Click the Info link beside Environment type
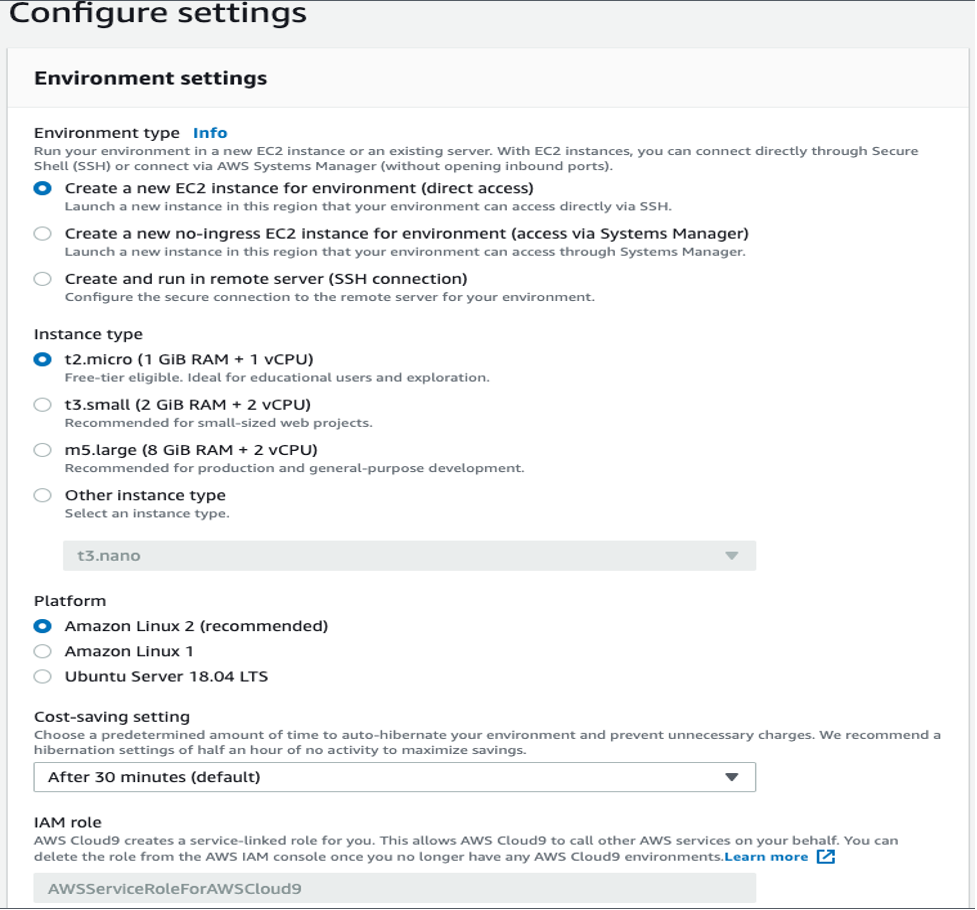The width and height of the screenshot is (977, 910). click(x=208, y=132)
